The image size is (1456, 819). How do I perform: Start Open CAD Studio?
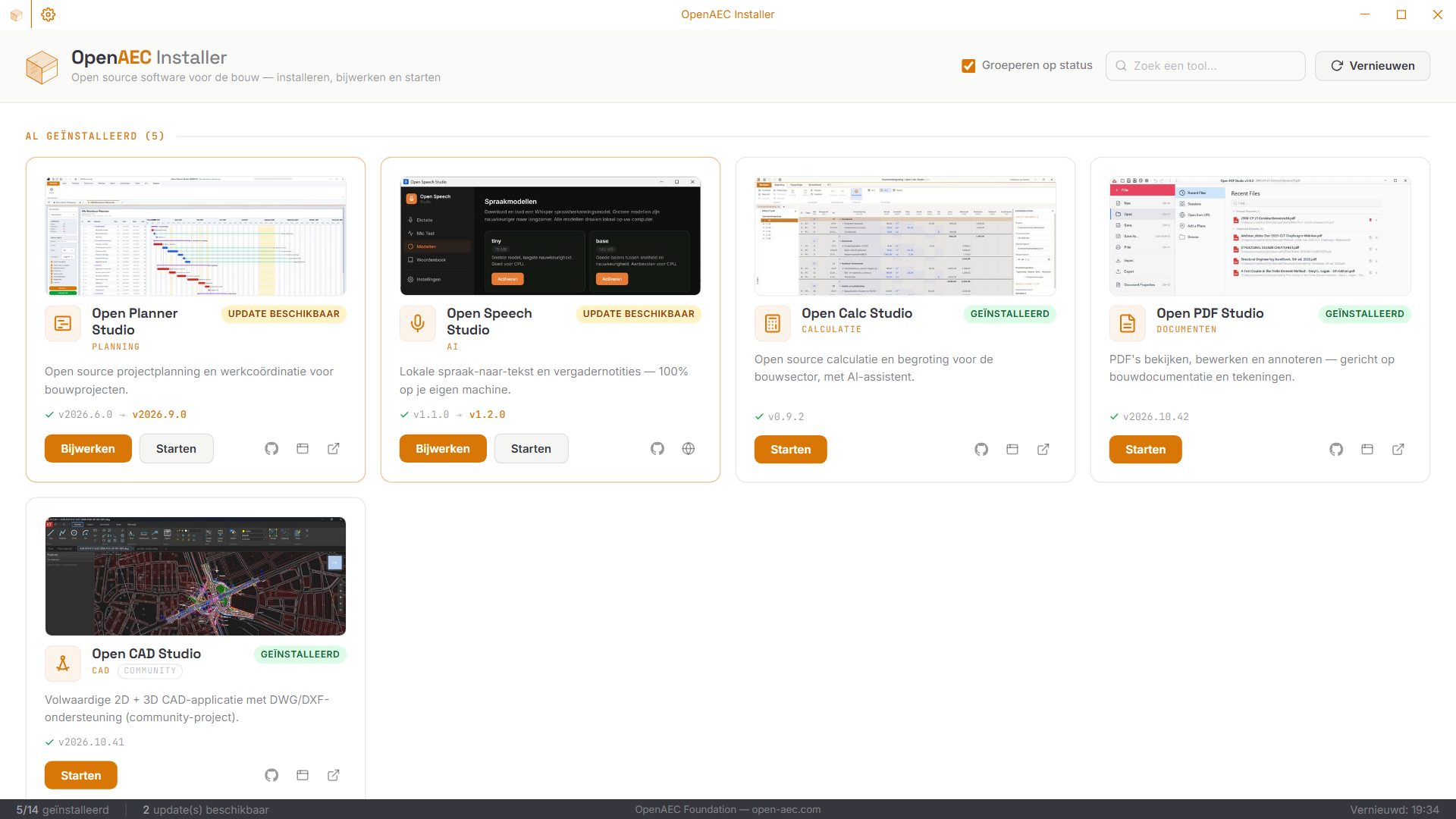point(81,776)
